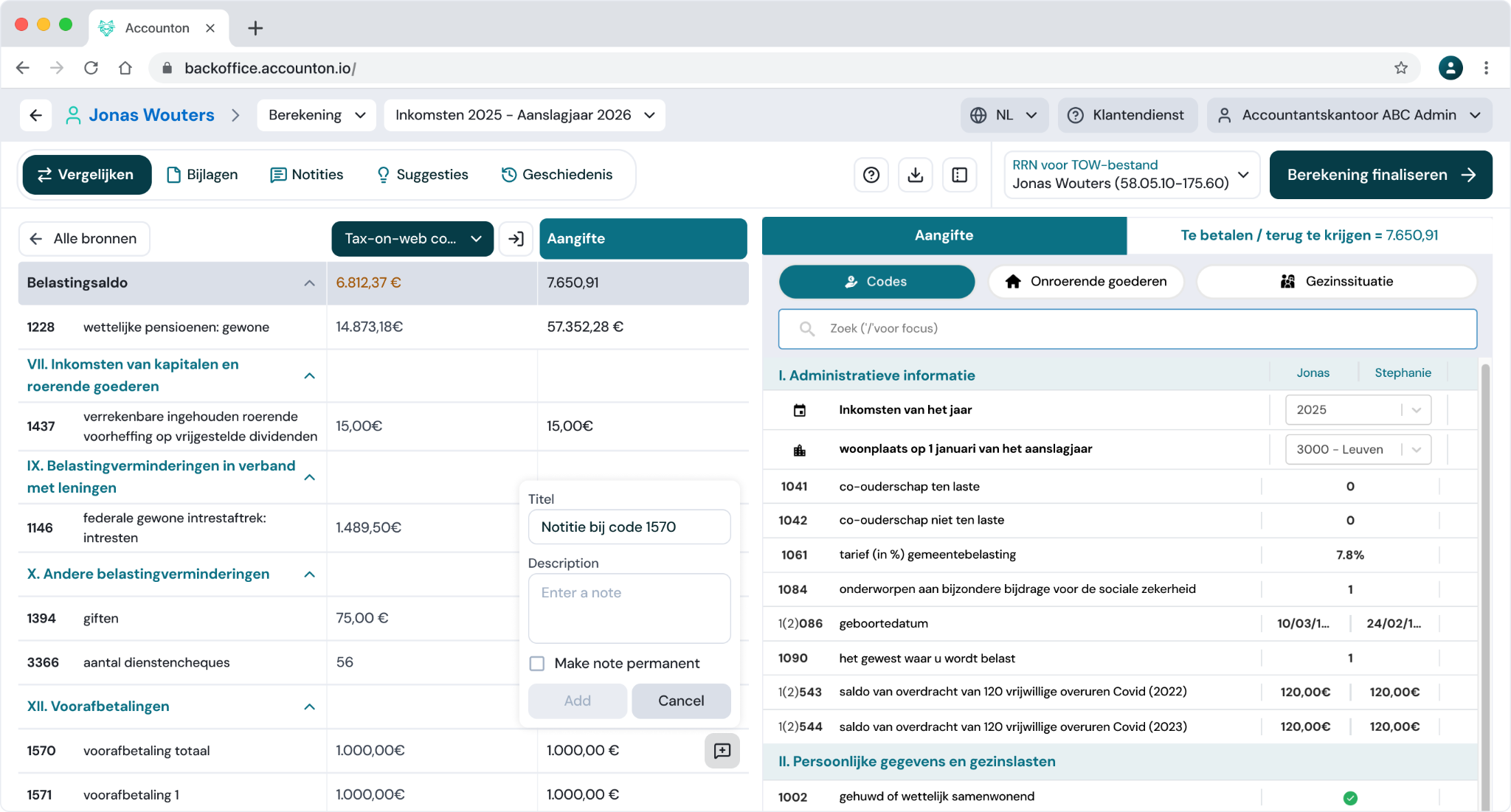Open the Jonas Wouters client link
The width and height of the screenshot is (1511, 812).
(151, 115)
